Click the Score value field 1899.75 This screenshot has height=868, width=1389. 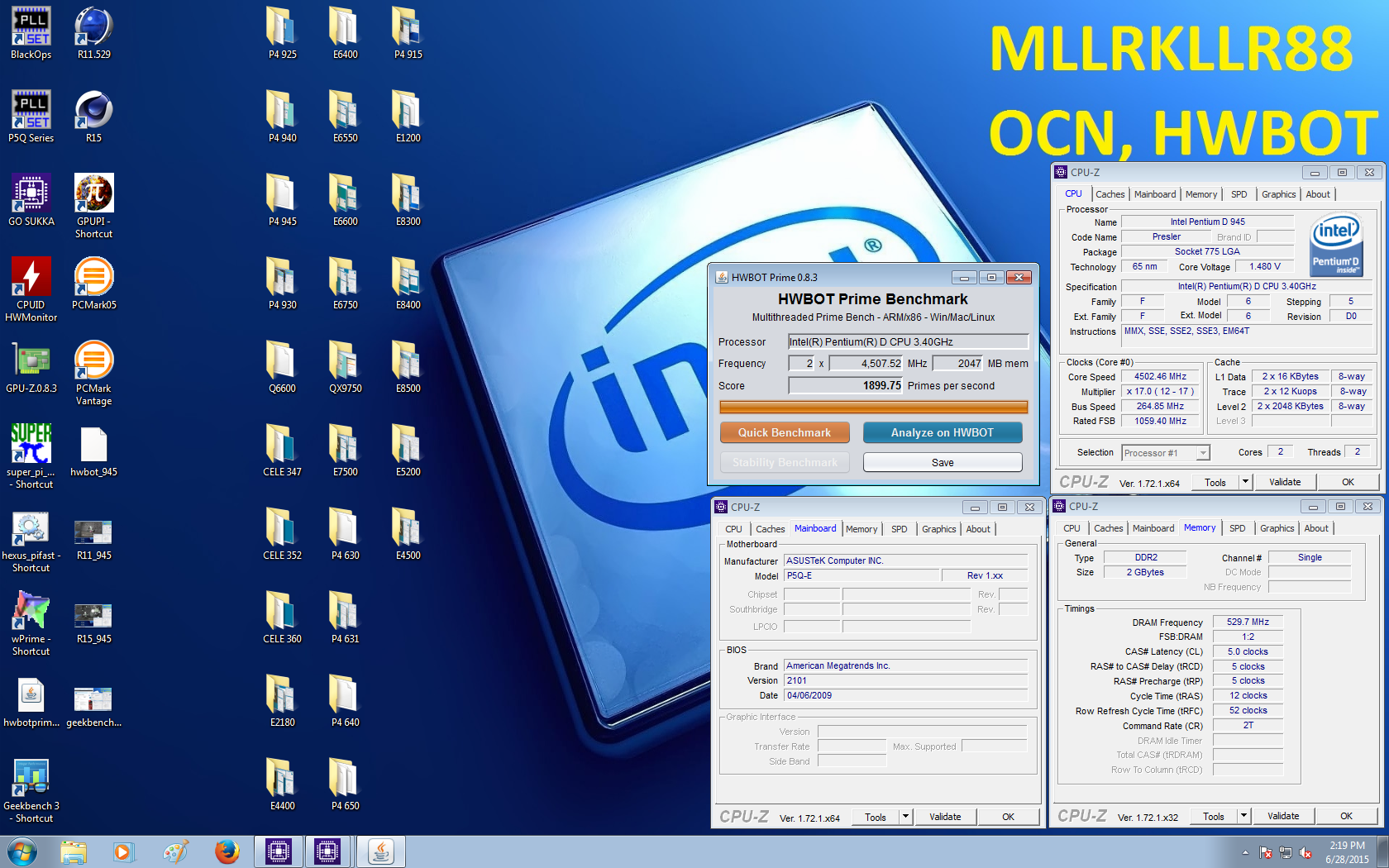tap(846, 385)
